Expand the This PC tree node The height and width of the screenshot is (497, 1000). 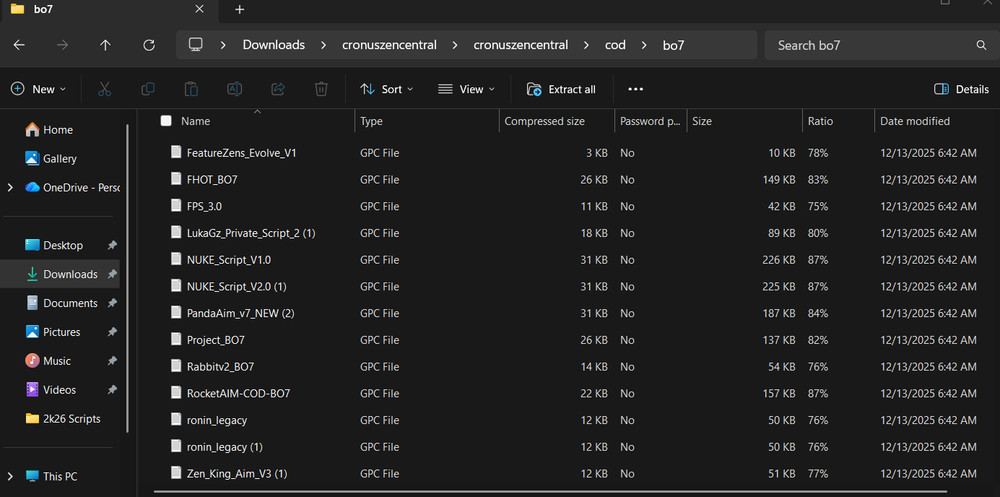[10, 476]
